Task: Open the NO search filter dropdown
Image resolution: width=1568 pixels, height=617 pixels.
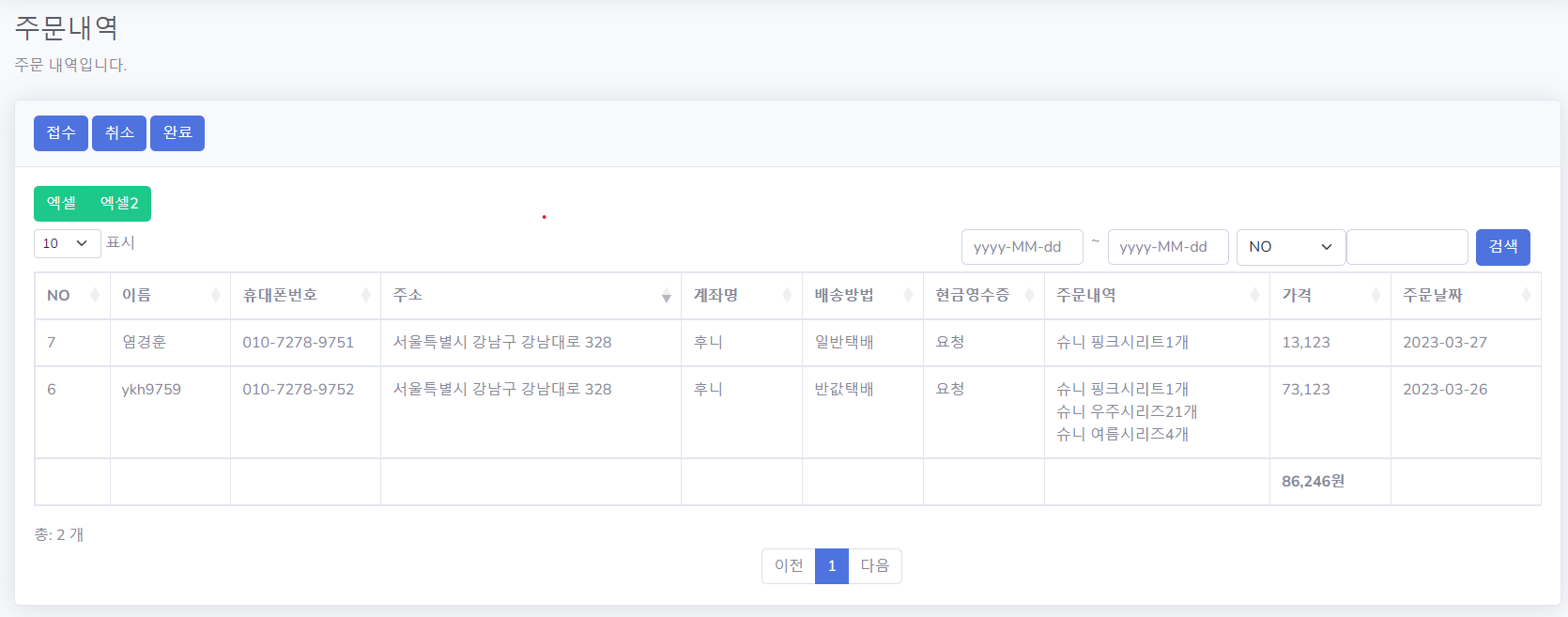Action: 1290,247
